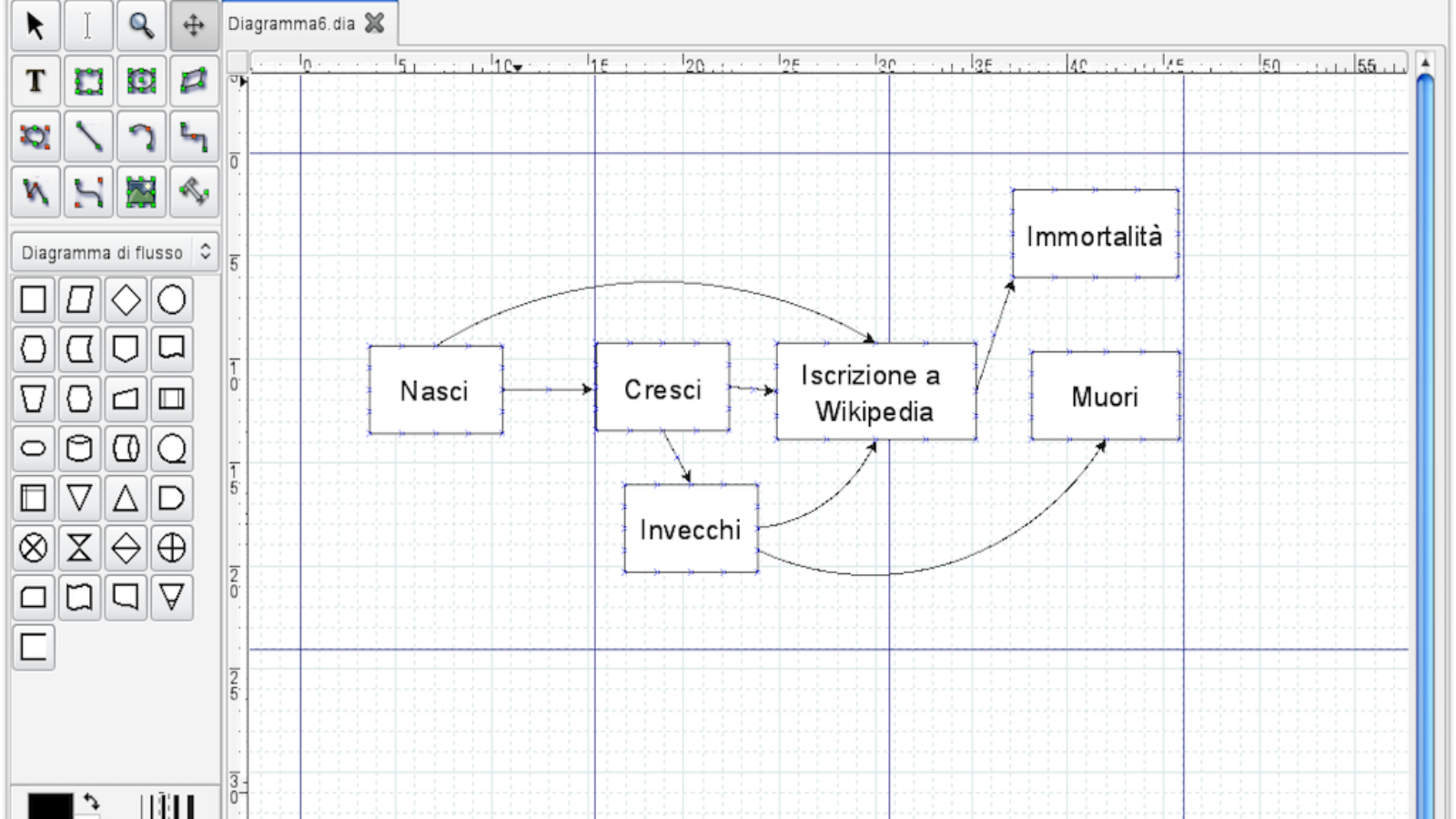Image resolution: width=1456 pixels, height=819 pixels.
Task: Close the Diagramma6.dia tab
Action: coord(374,24)
